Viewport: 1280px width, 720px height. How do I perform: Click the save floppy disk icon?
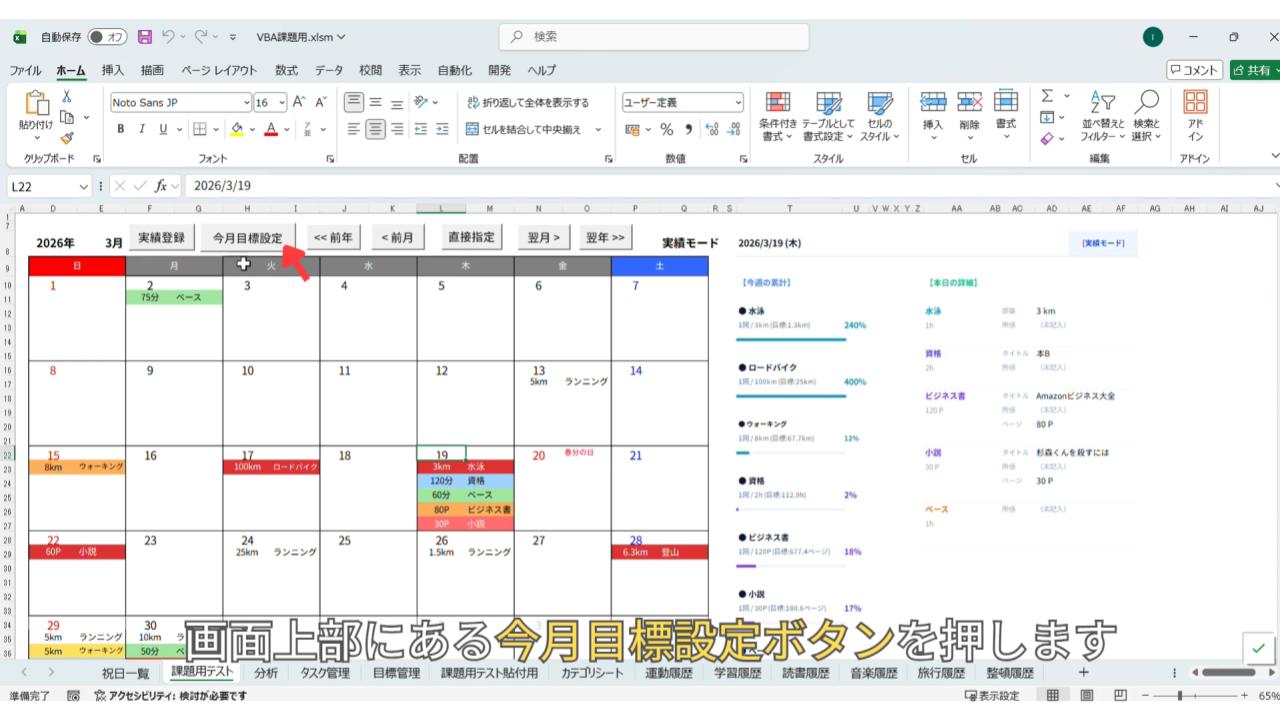(145, 37)
